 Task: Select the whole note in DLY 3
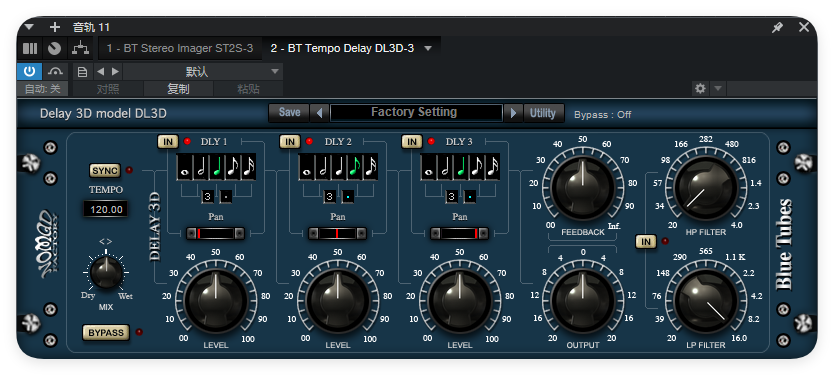pos(429,166)
